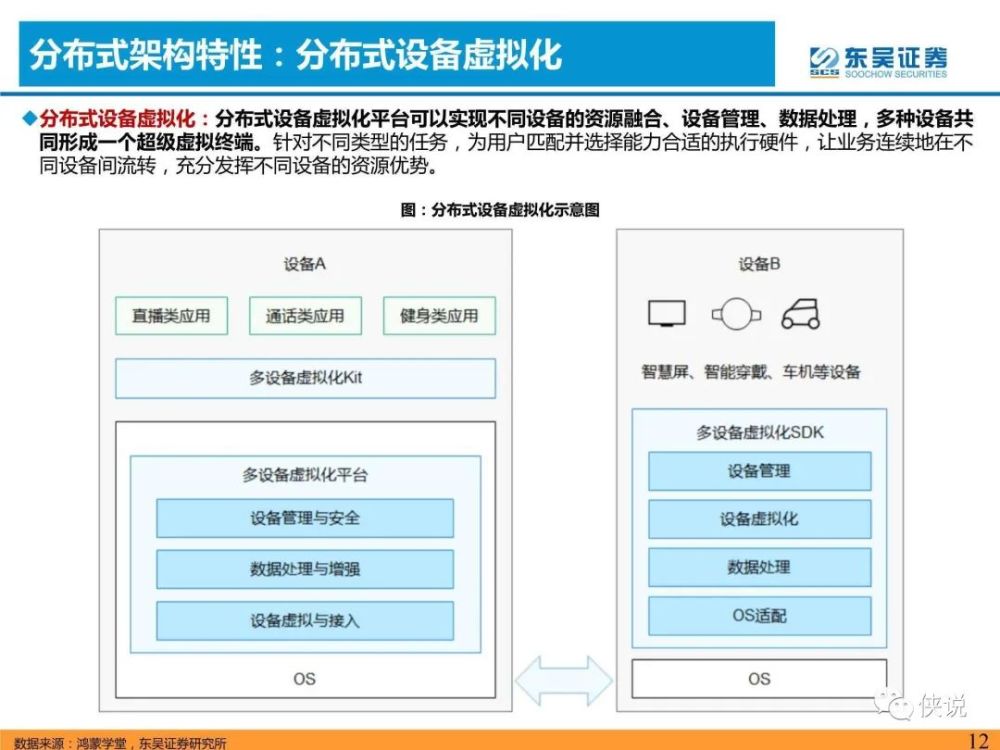The height and width of the screenshot is (750, 1000).
Task: Click the 设备虚拟与接入 block
Action: point(305,621)
